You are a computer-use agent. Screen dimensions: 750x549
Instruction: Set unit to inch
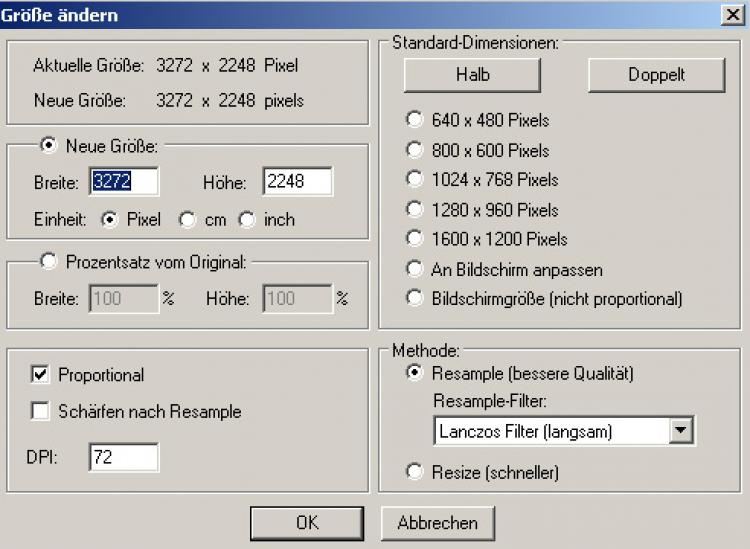tap(246, 219)
